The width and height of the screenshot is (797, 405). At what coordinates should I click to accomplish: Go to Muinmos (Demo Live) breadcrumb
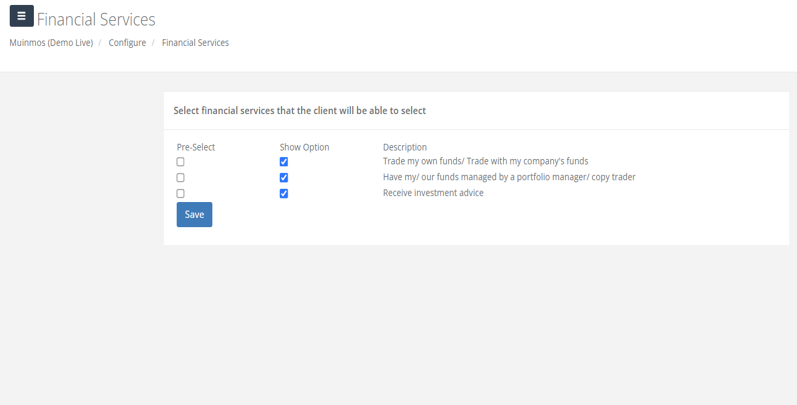point(51,43)
